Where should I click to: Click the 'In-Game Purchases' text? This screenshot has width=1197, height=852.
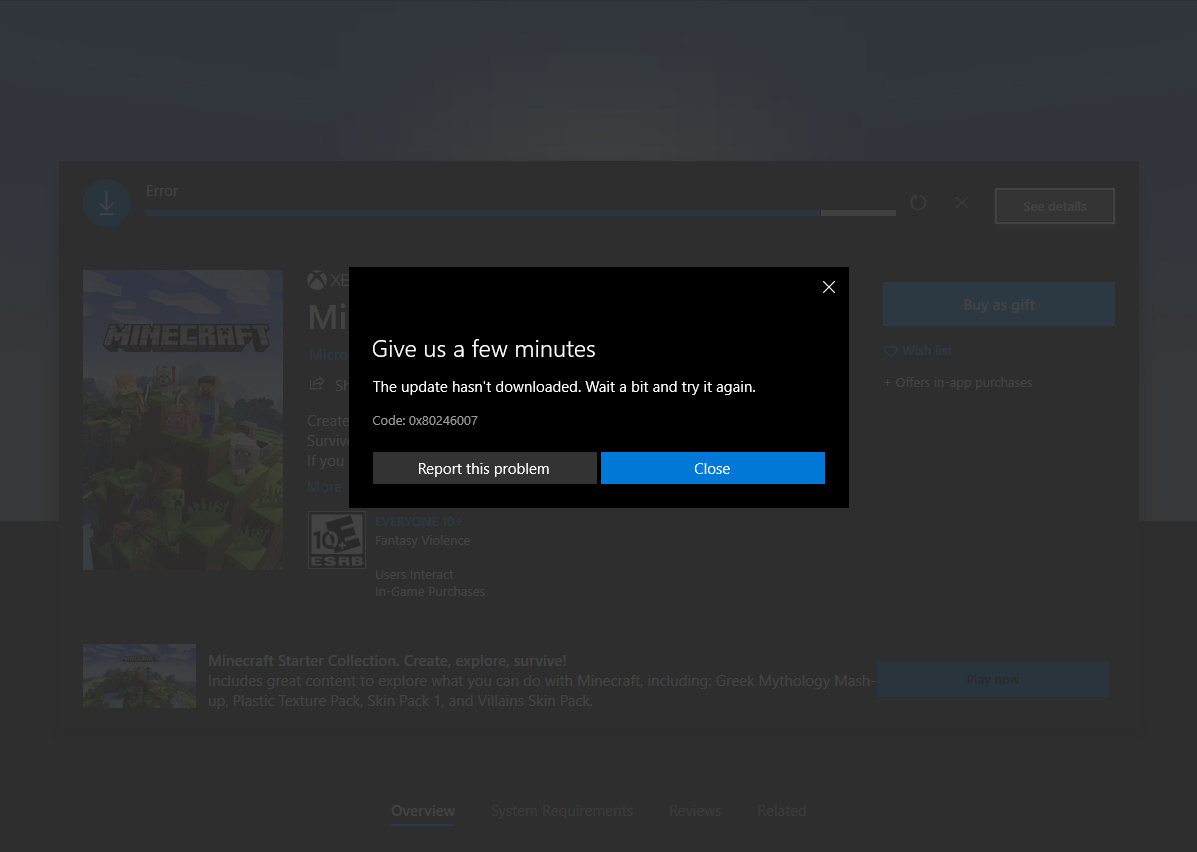(430, 592)
